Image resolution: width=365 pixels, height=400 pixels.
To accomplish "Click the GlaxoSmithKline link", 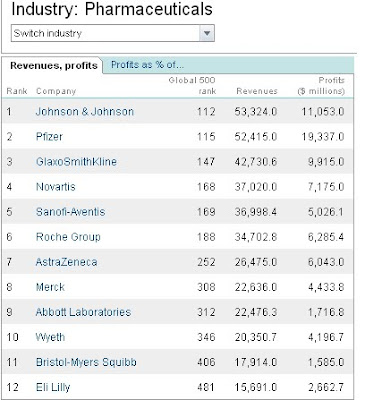I will 76,162.
